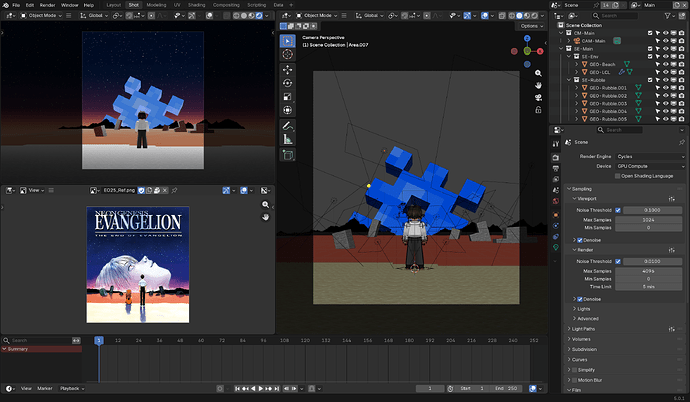690x402 pixels.
Task: Select the Rotate tool
Action: click(288, 83)
